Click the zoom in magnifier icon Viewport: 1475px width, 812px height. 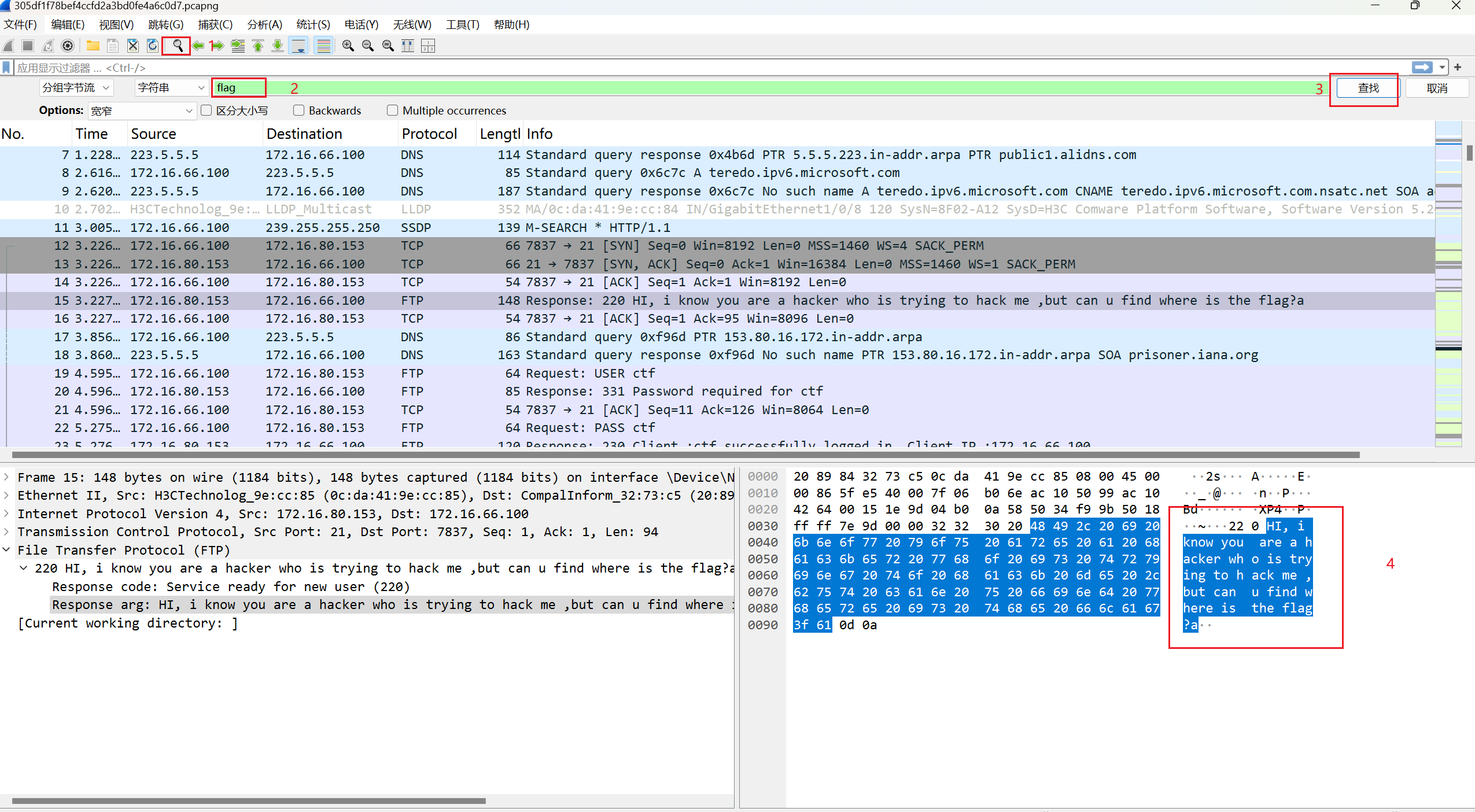pyautogui.click(x=348, y=46)
